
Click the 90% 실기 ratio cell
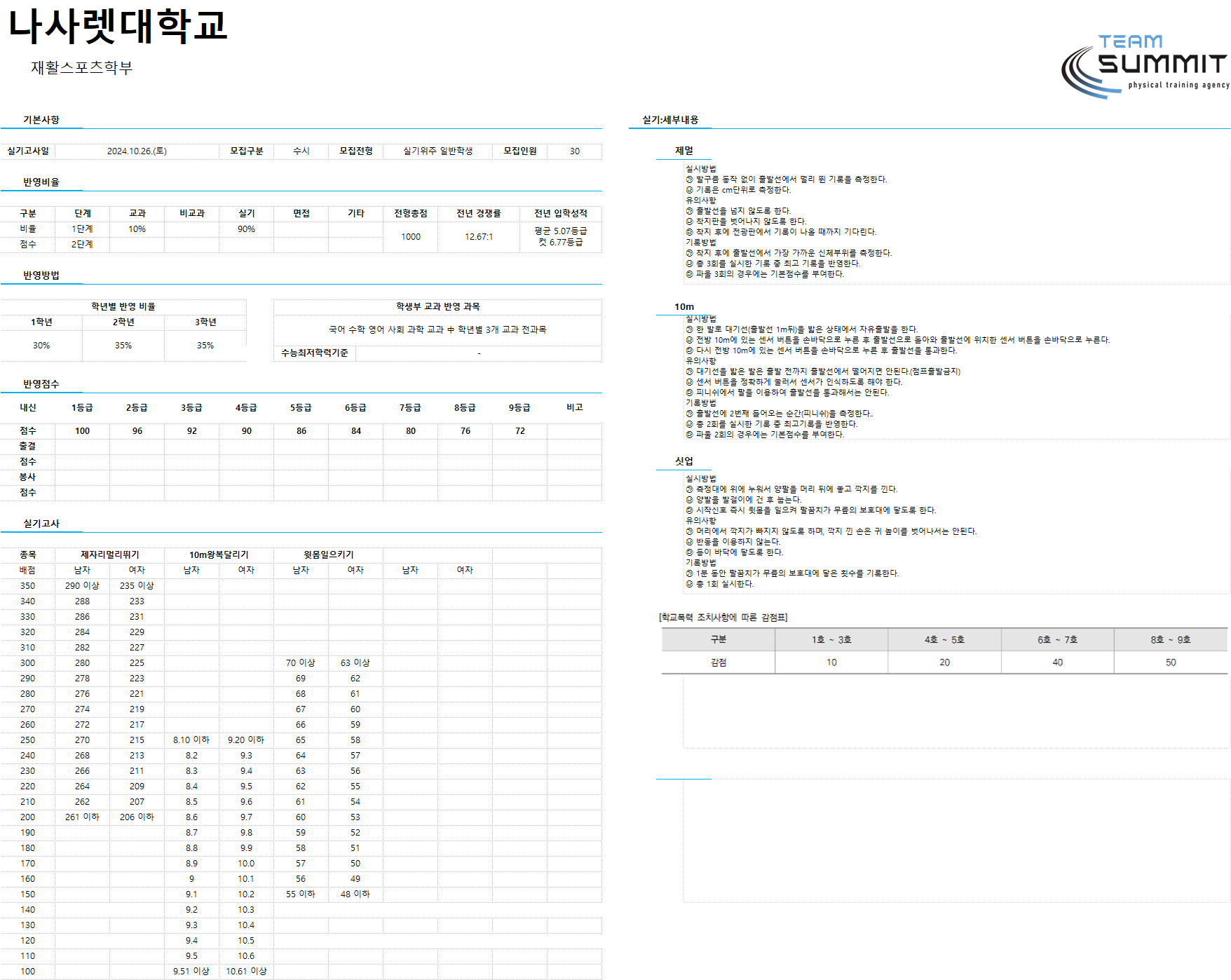point(247,229)
